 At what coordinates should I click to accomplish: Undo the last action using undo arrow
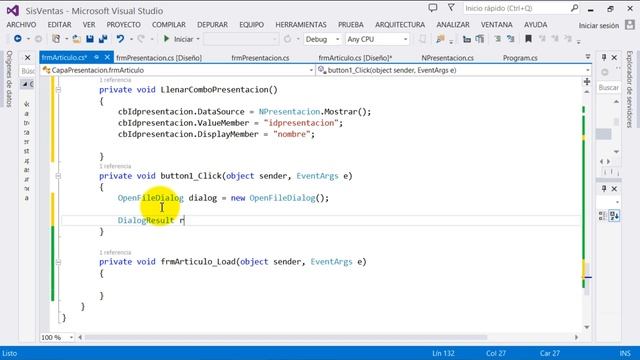(120, 39)
